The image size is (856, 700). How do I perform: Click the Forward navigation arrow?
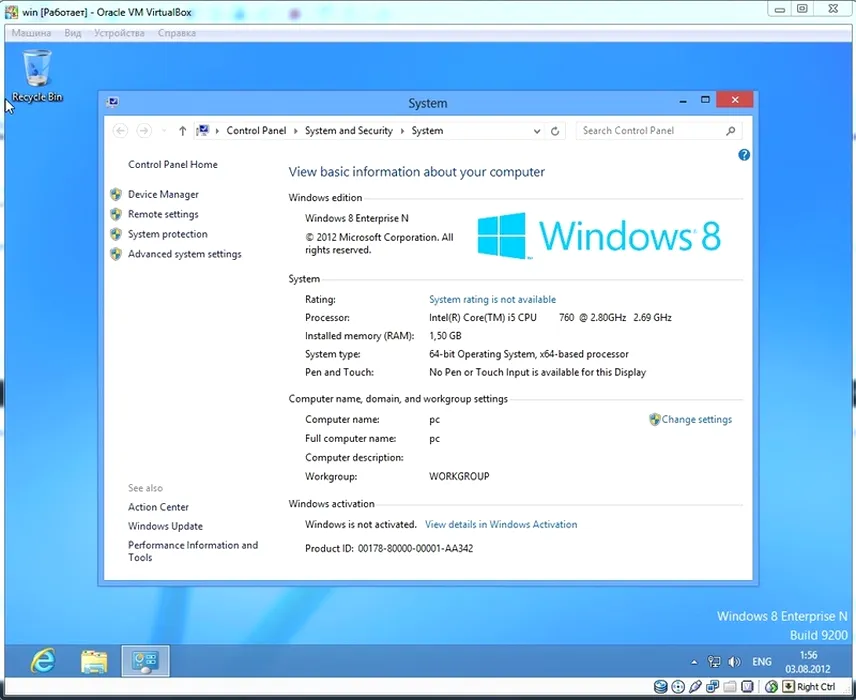pos(144,131)
